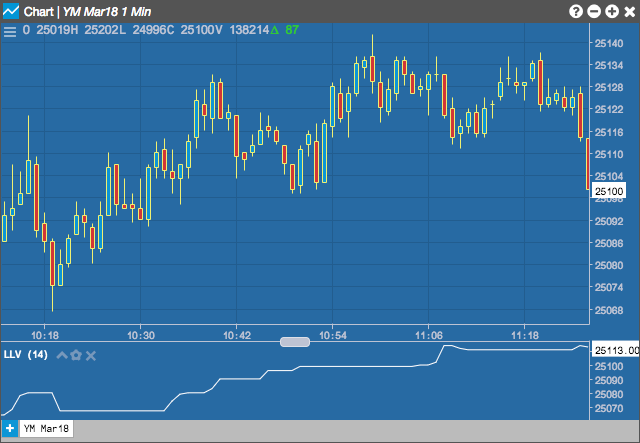Image resolution: width=640 pixels, height=443 pixels.
Task: Open help question mark icon
Action: (x=576, y=11)
